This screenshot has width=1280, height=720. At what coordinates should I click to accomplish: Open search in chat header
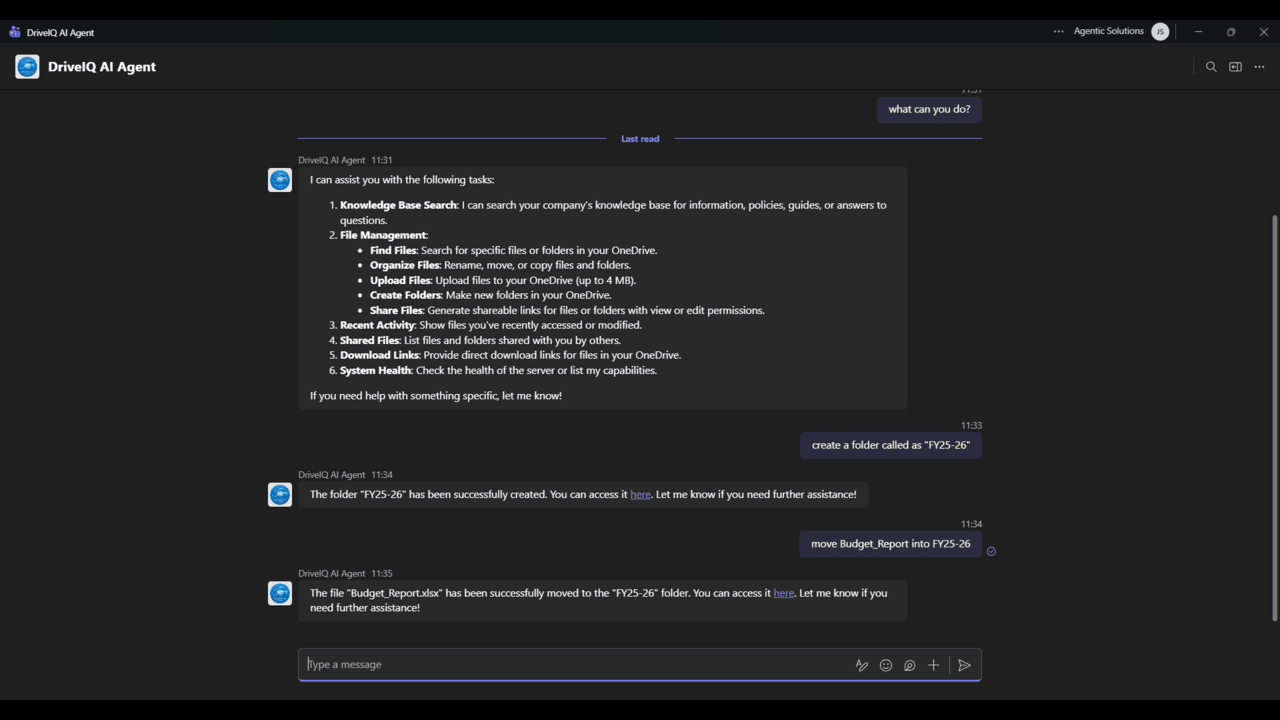[x=1211, y=67]
